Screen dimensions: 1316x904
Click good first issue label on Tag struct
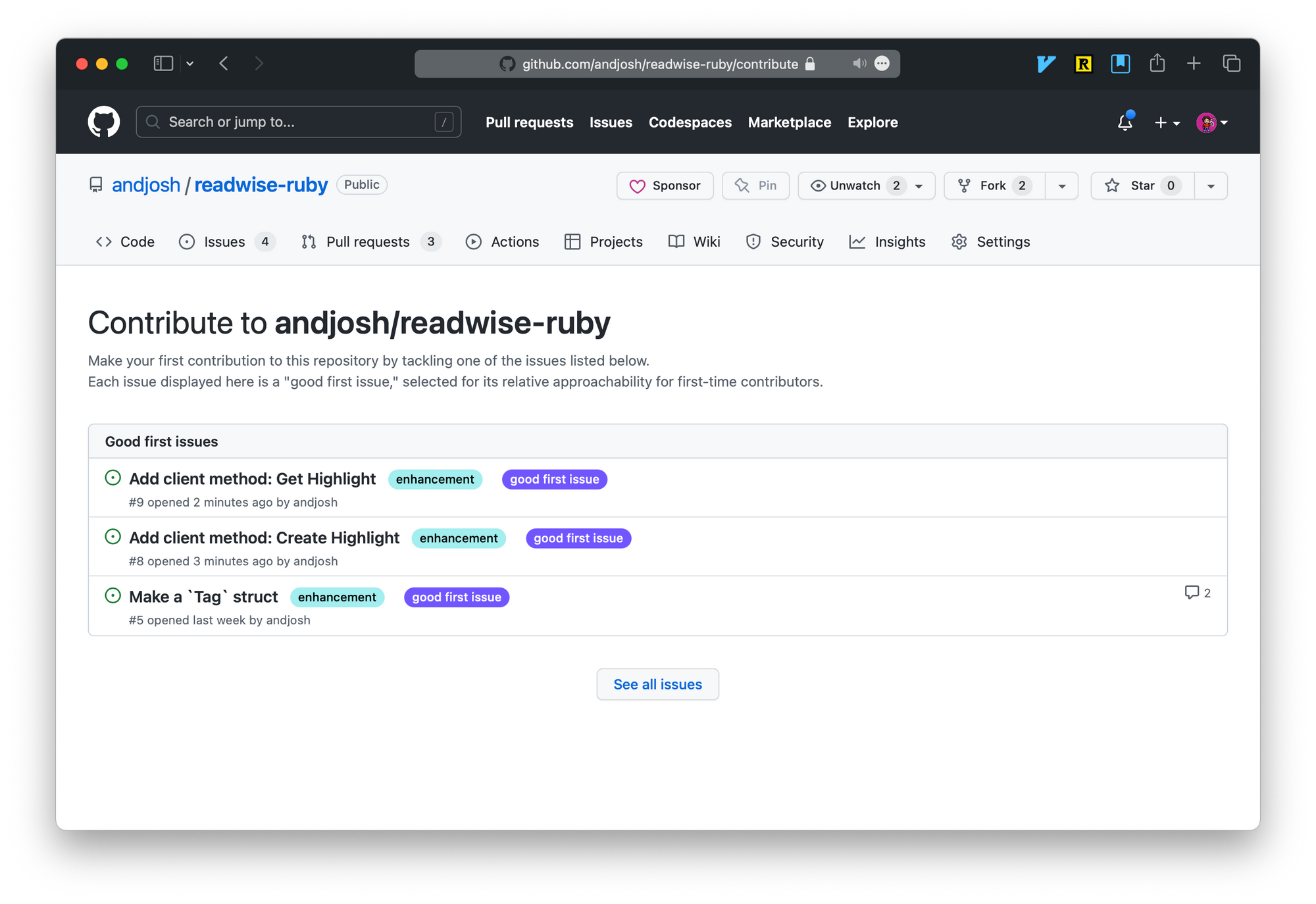[457, 597]
